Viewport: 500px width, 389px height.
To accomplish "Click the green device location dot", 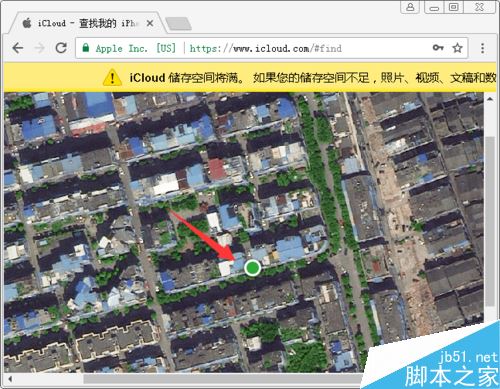I will click(x=252, y=268).
